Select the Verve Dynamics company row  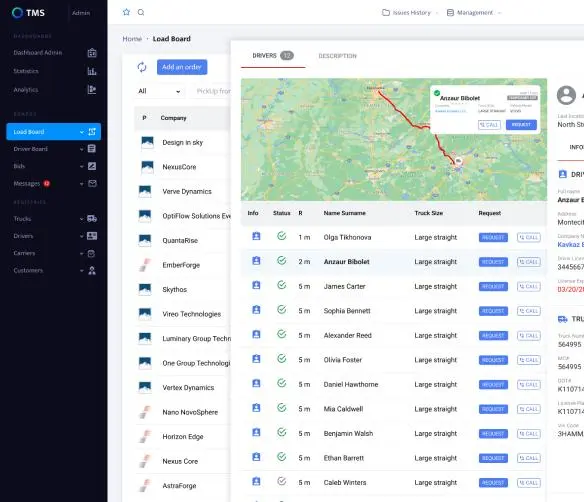pos(182,191)
